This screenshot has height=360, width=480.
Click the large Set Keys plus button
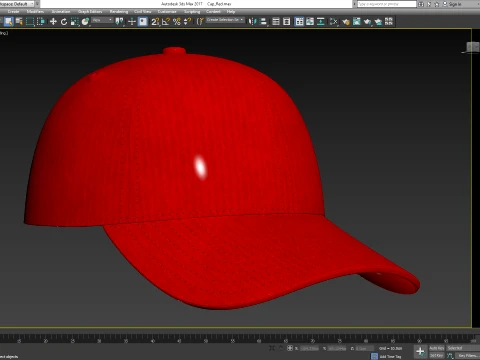[x=420, y=351]
